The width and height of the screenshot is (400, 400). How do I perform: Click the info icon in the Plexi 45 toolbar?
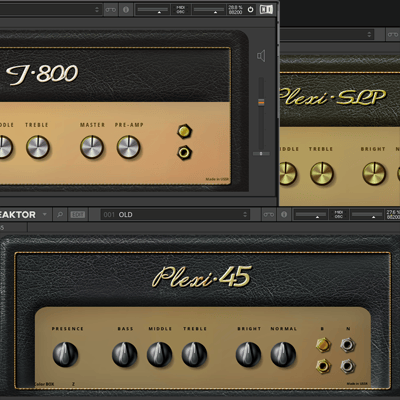[x=284, y=215]
